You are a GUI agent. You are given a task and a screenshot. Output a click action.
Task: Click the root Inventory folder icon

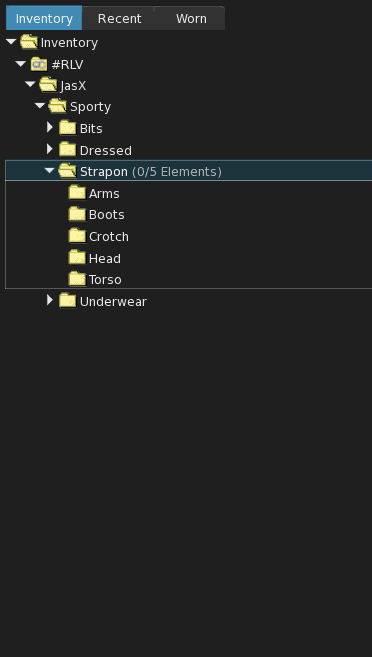click(x=29, y=42)
